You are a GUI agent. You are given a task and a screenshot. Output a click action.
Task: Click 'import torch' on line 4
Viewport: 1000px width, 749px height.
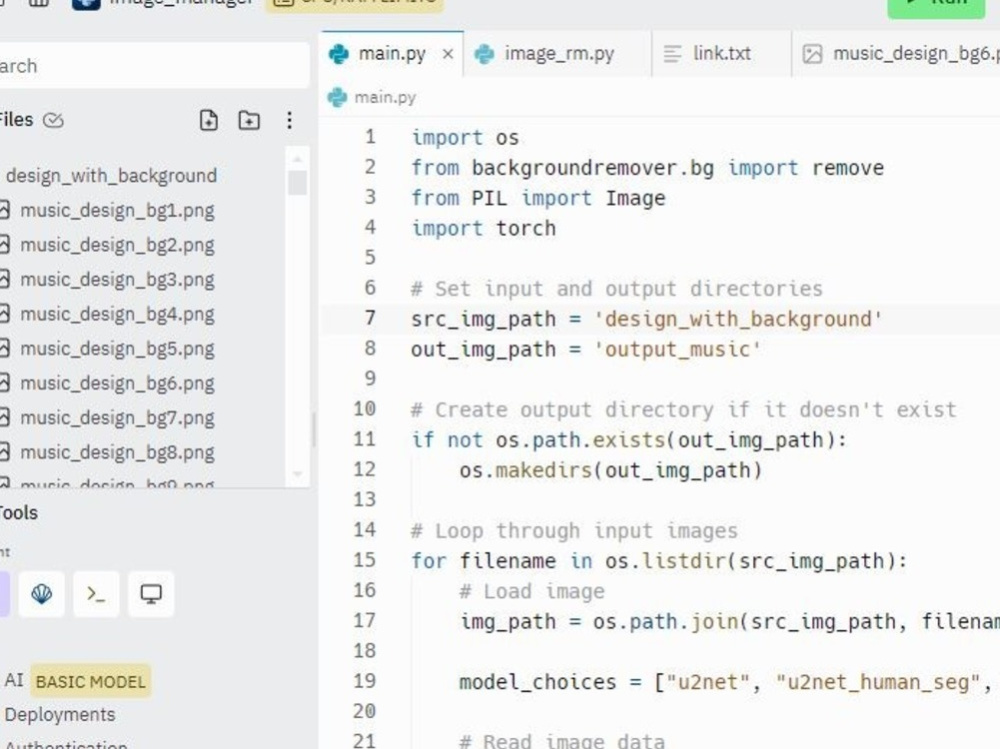coord(483,228)
